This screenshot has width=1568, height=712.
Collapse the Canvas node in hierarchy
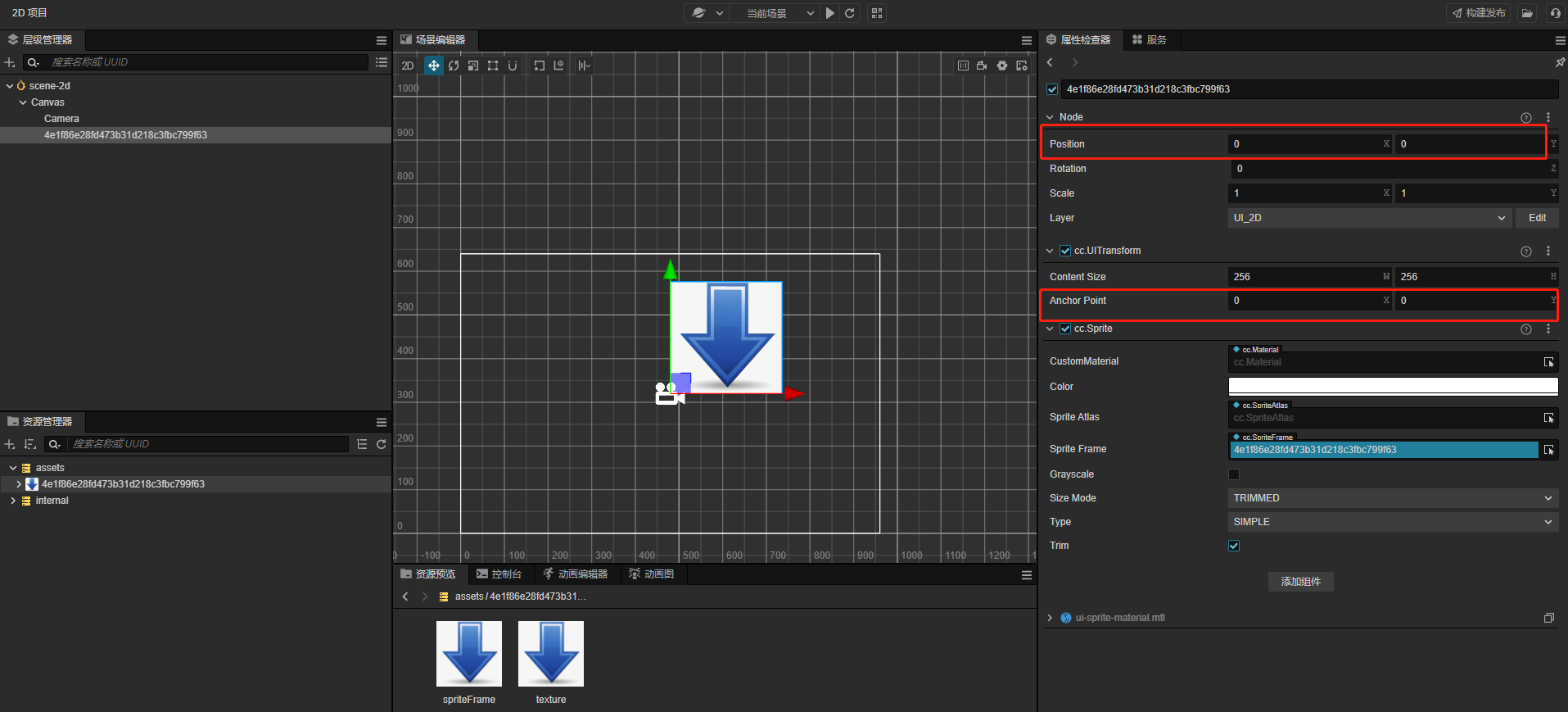(23, 102)
